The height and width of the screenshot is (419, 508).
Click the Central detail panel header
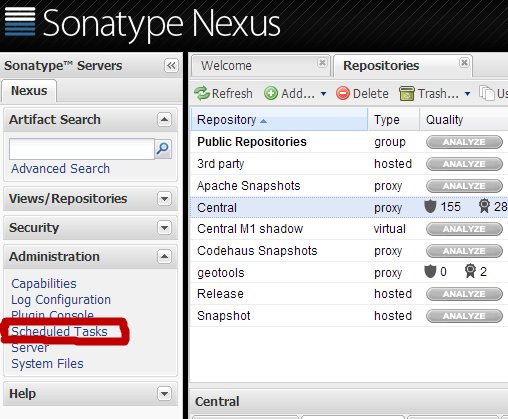coord(349,401)
